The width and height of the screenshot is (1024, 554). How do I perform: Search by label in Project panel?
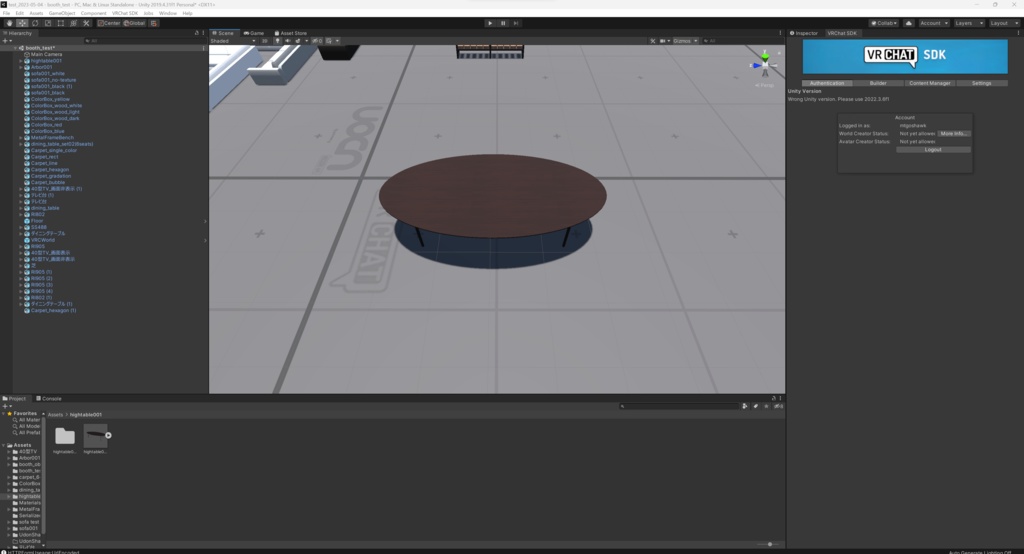pos(756,406)
